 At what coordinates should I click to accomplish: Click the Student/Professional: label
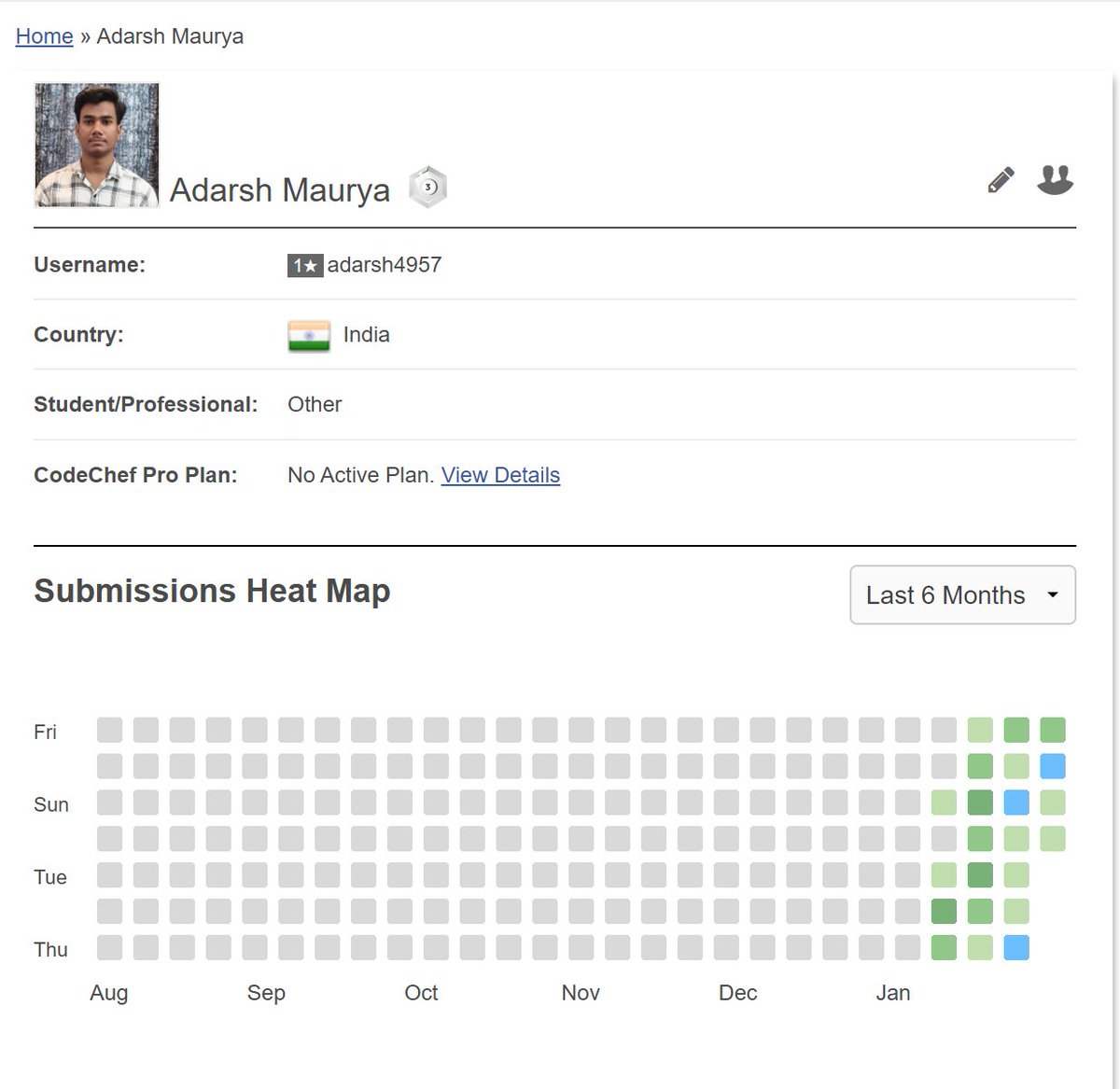(x=146, y=404)
